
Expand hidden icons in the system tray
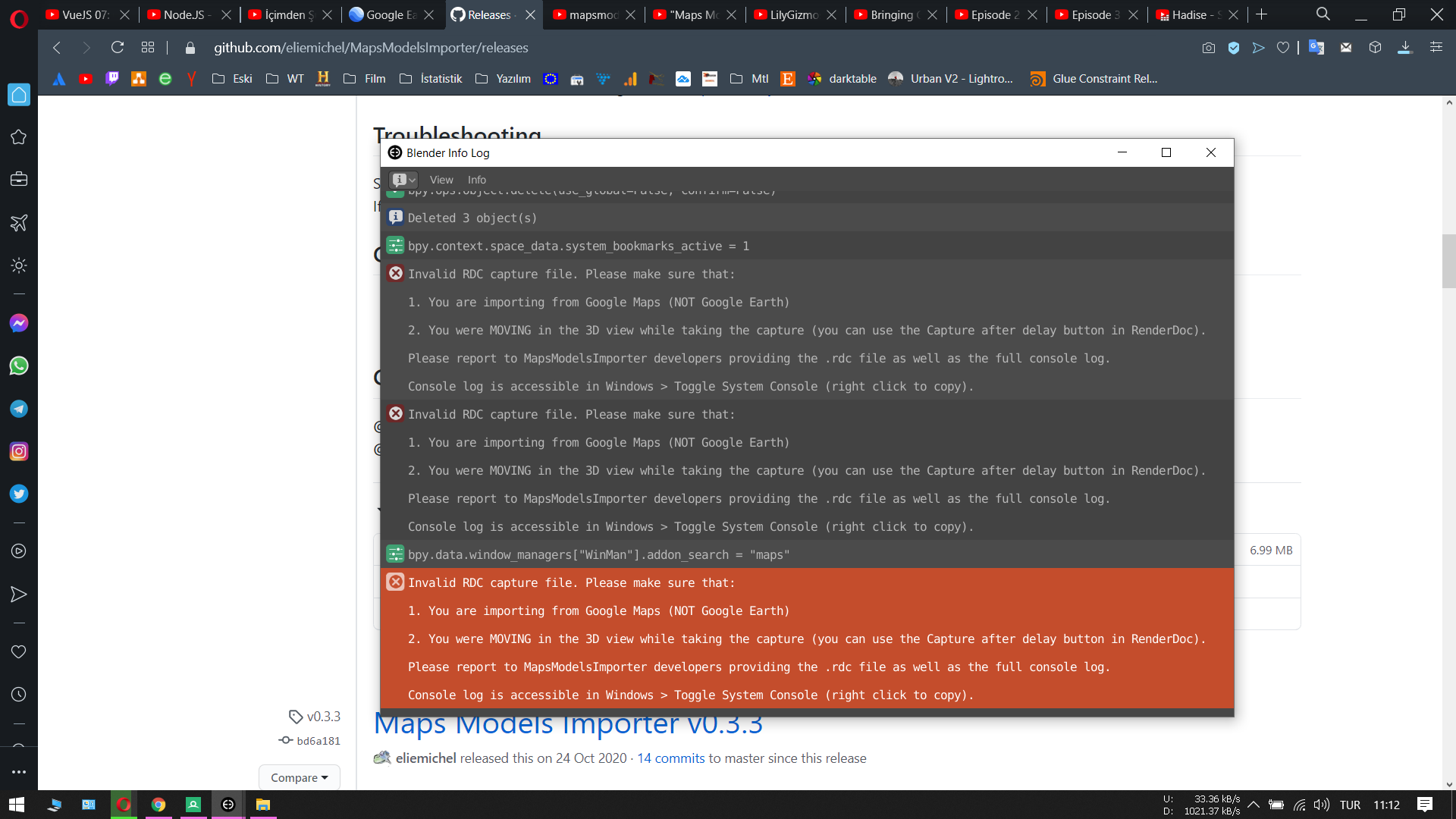pos(1254,805)
